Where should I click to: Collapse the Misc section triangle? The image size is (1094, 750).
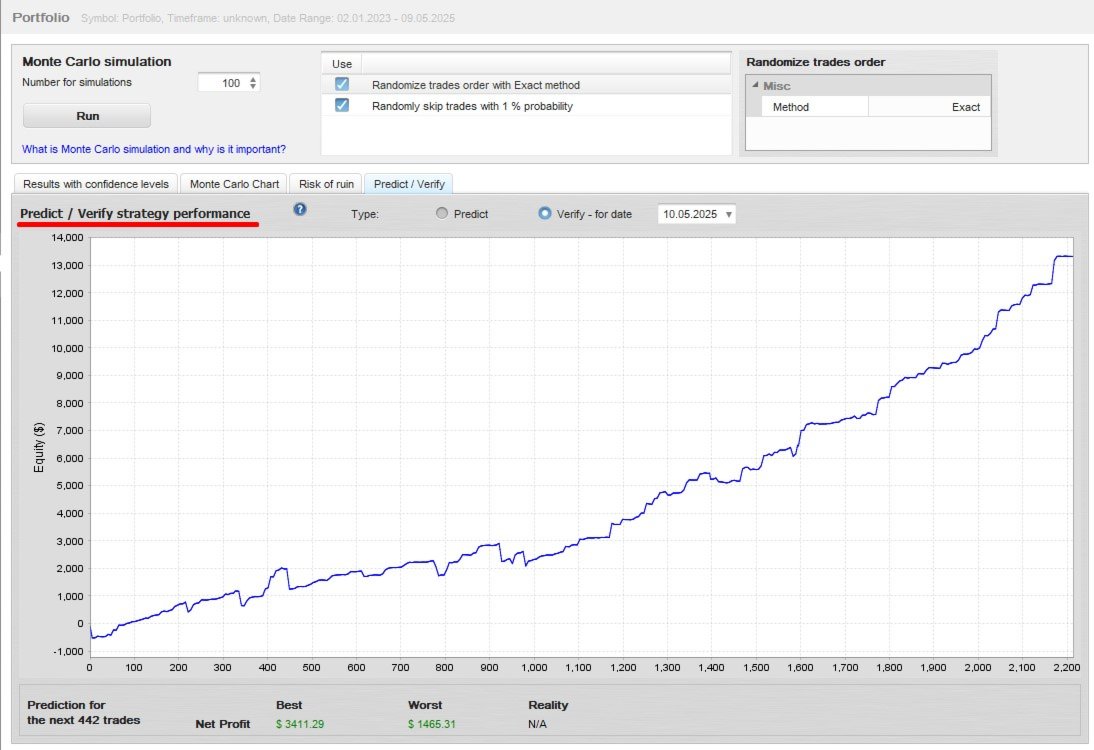coord(755,85)
